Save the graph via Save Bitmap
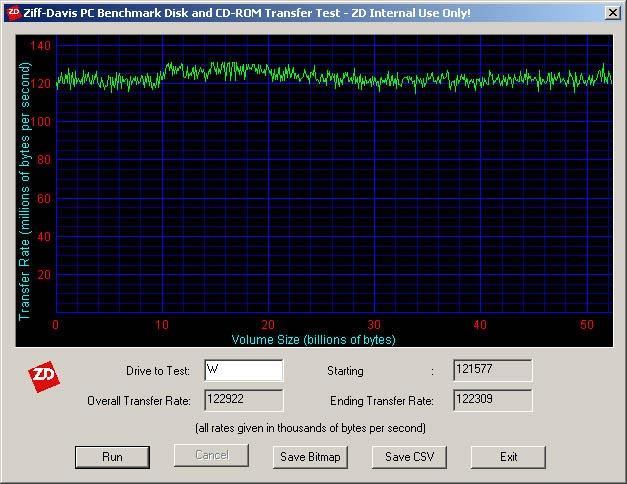Image resolution: width=627 pixels, height=484 pixels. pos(310,457)
